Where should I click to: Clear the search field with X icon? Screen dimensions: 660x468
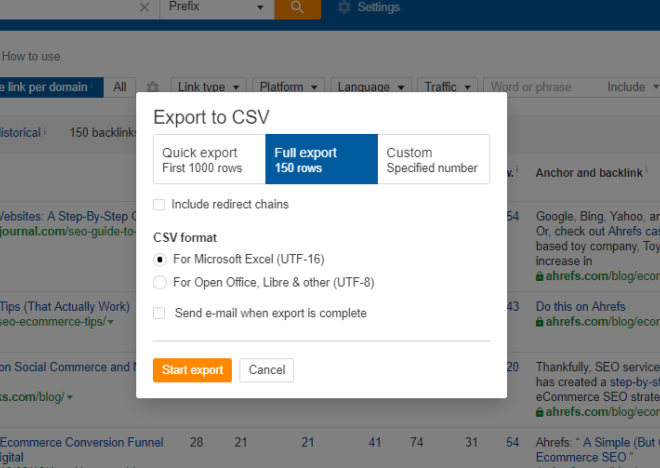[x=144, y=8]
